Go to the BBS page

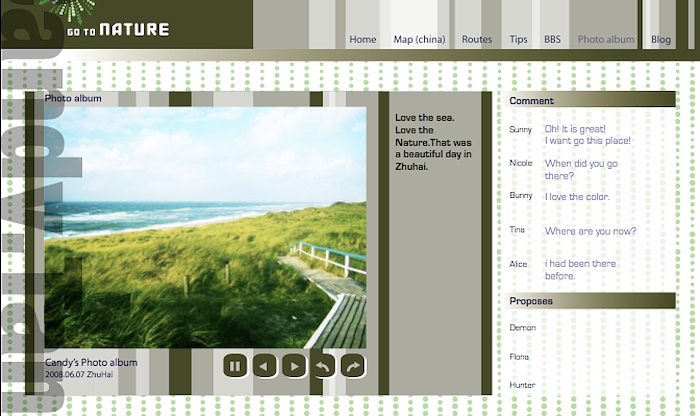point(552,39)
